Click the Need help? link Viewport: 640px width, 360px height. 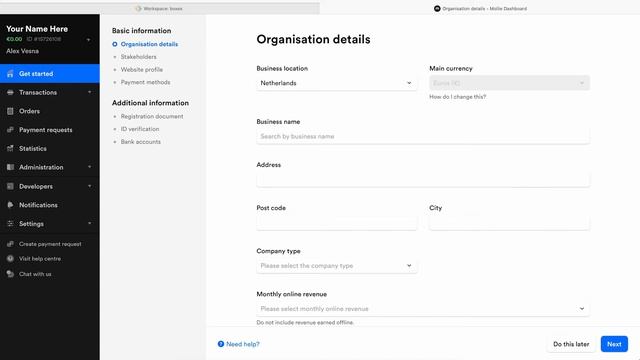click(243, 344)
